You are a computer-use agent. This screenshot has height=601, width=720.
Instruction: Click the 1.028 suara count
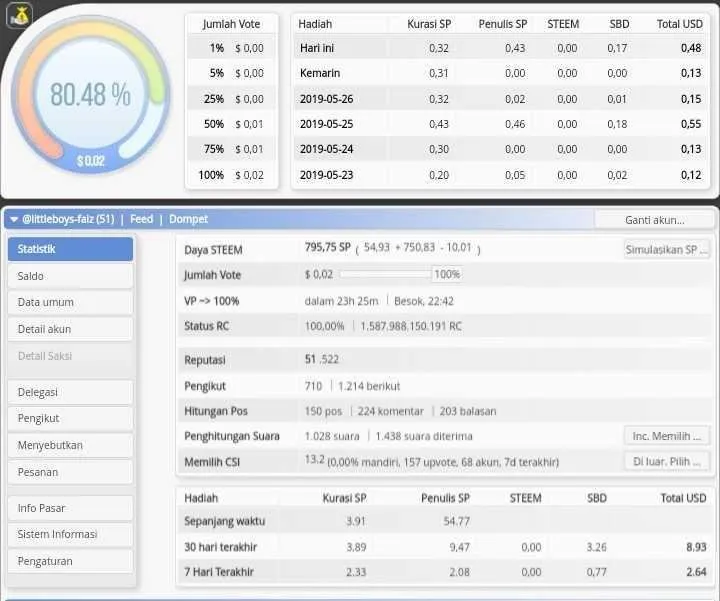[332, 436]
